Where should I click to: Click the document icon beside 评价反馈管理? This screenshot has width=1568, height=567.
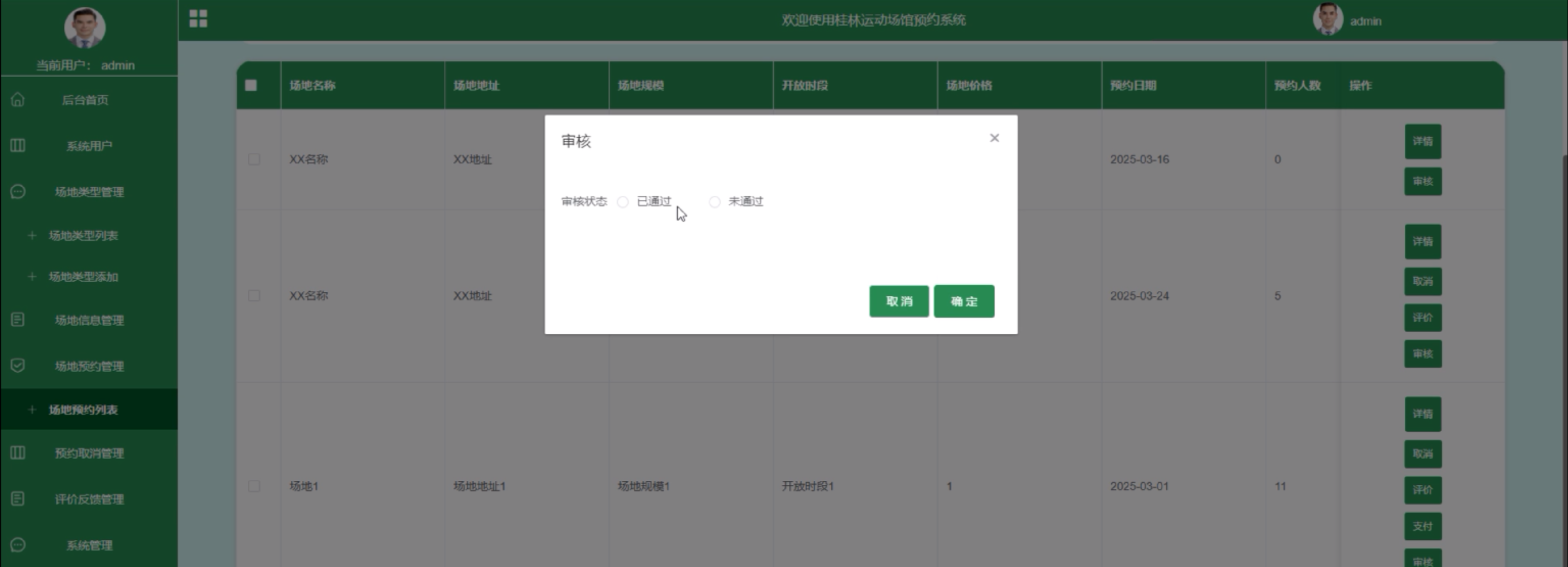click(x=18, y=499)
